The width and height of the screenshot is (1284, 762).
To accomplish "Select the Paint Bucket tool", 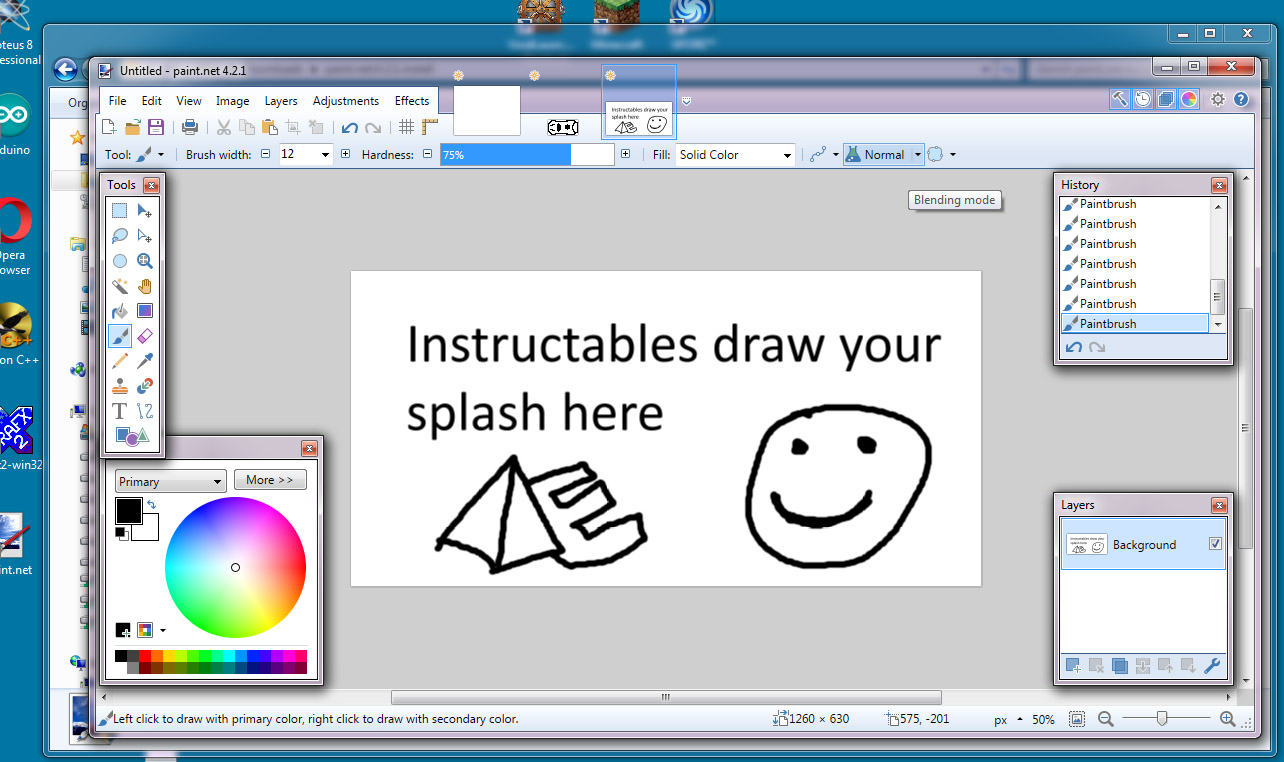I will point(119,310).
